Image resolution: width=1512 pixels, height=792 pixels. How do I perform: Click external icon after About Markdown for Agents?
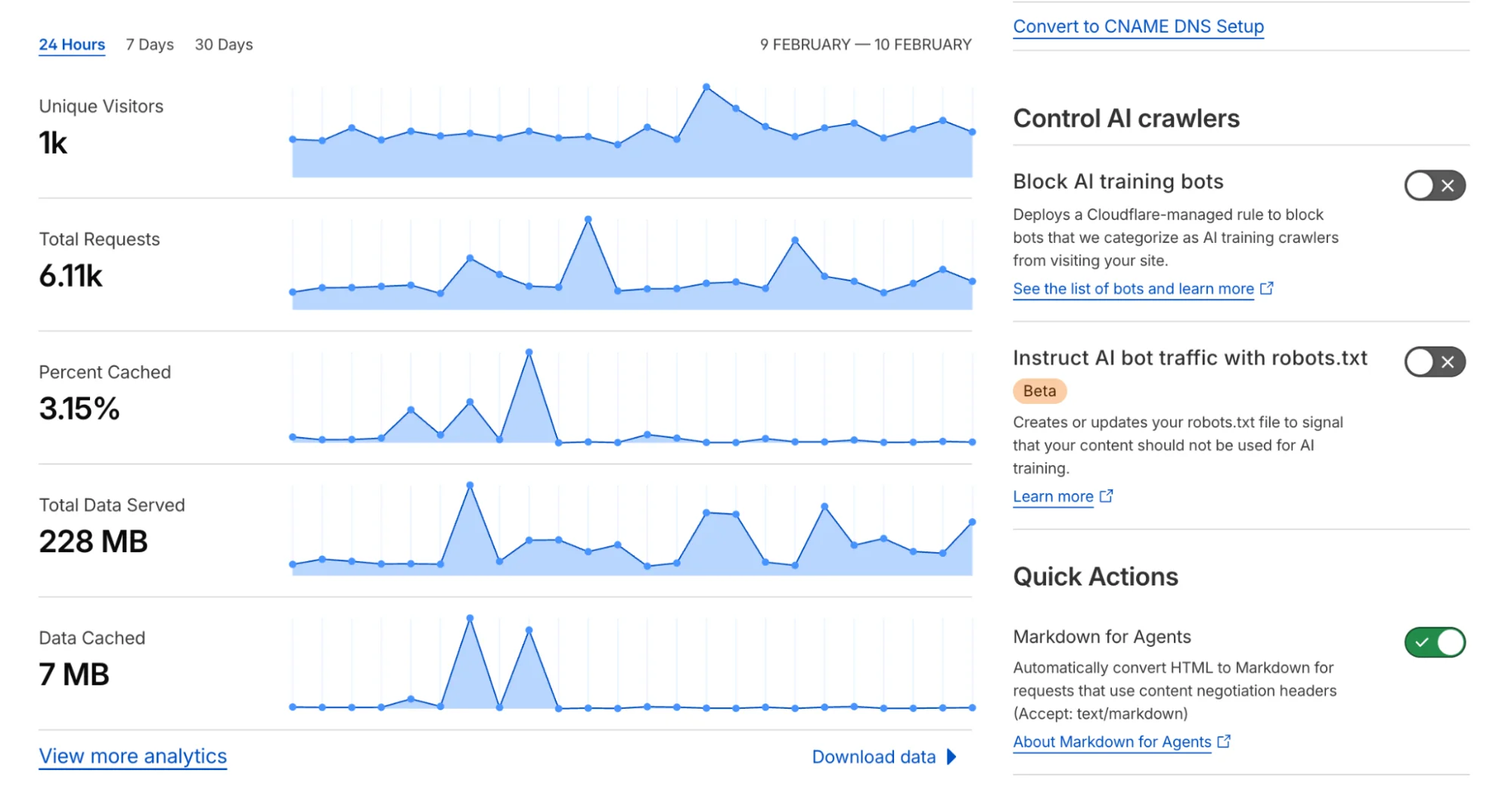[1225, 741]
